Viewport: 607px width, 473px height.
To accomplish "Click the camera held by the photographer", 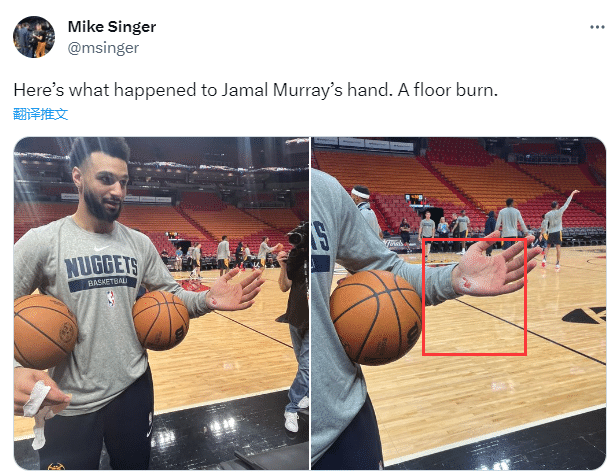I will [299, 238].
